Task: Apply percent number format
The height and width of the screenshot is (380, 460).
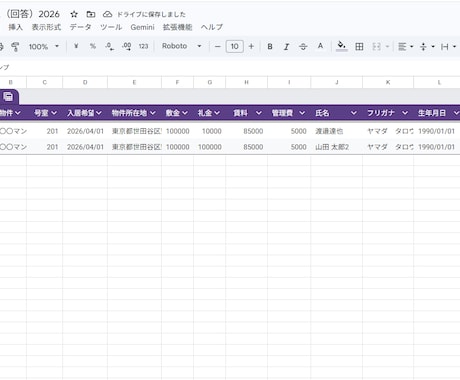Action: pyautogui.click(x=93, y=46)
